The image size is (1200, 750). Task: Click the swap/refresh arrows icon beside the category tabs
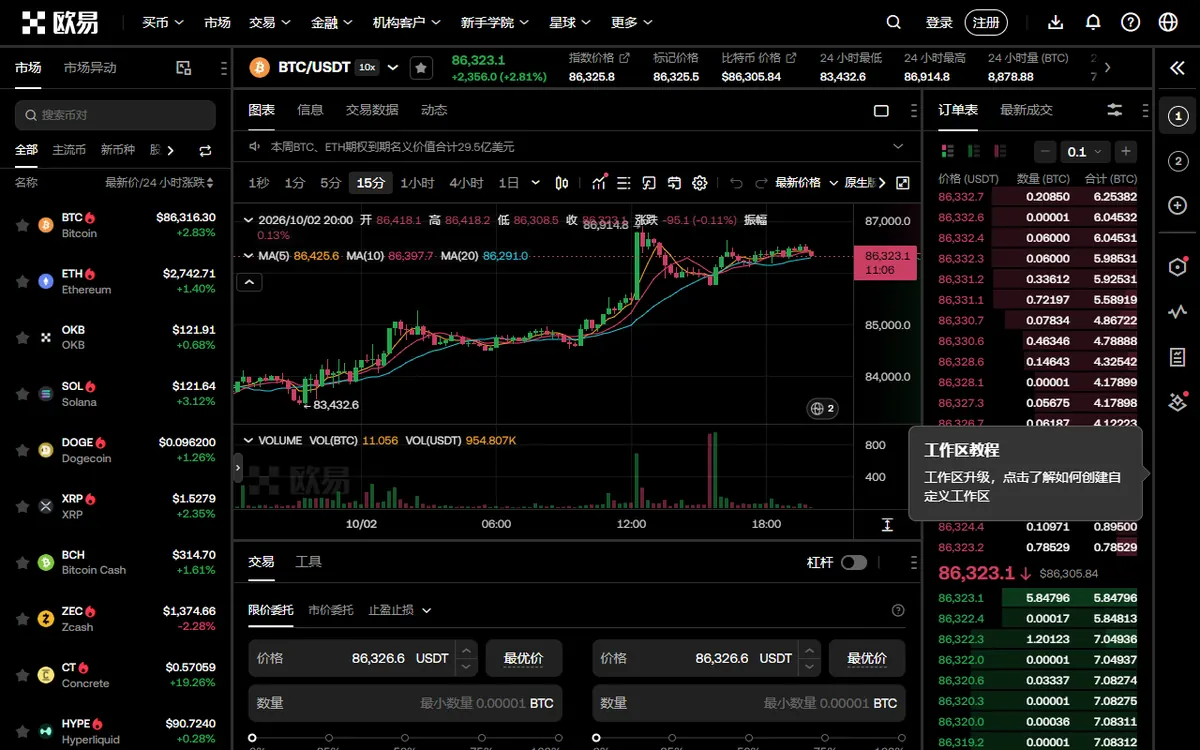coord(205,150)
